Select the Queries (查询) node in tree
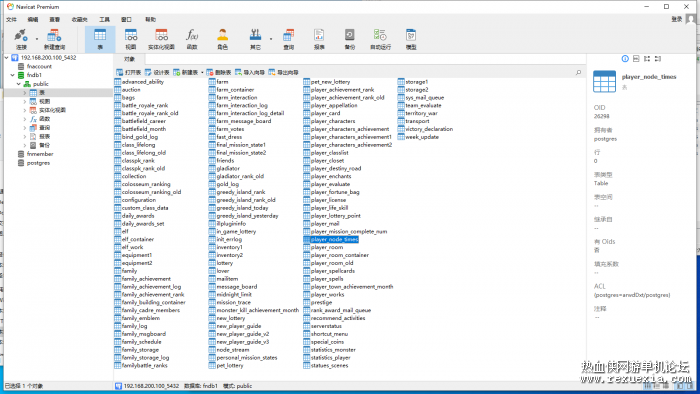700x394 pixels. [45, 128]
